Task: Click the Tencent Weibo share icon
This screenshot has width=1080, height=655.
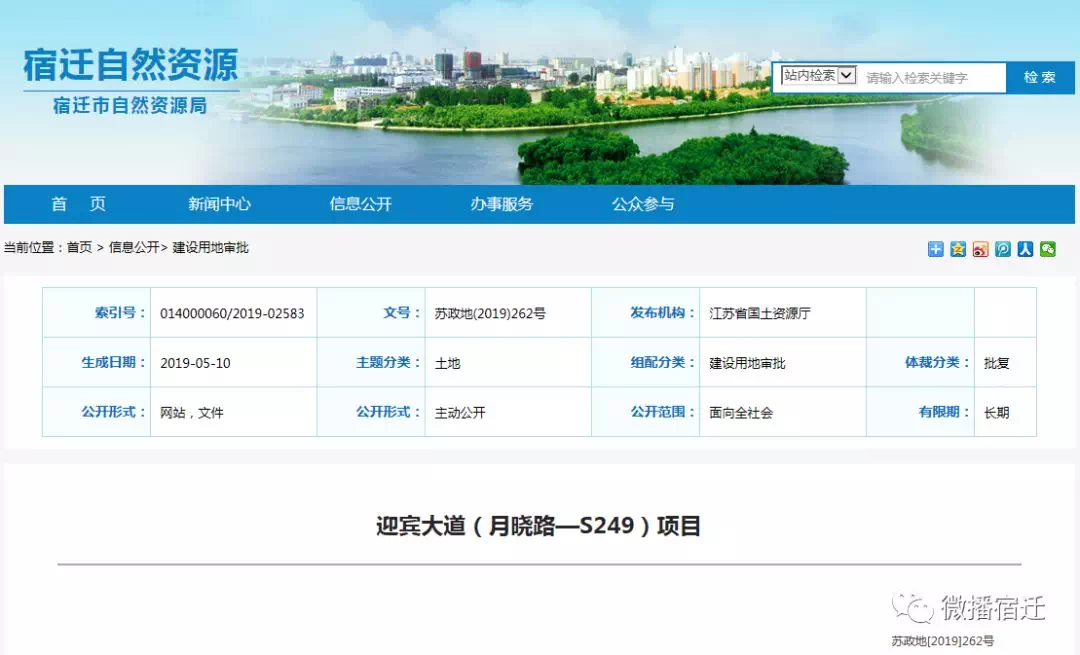Action: [x=1003, y=249]
